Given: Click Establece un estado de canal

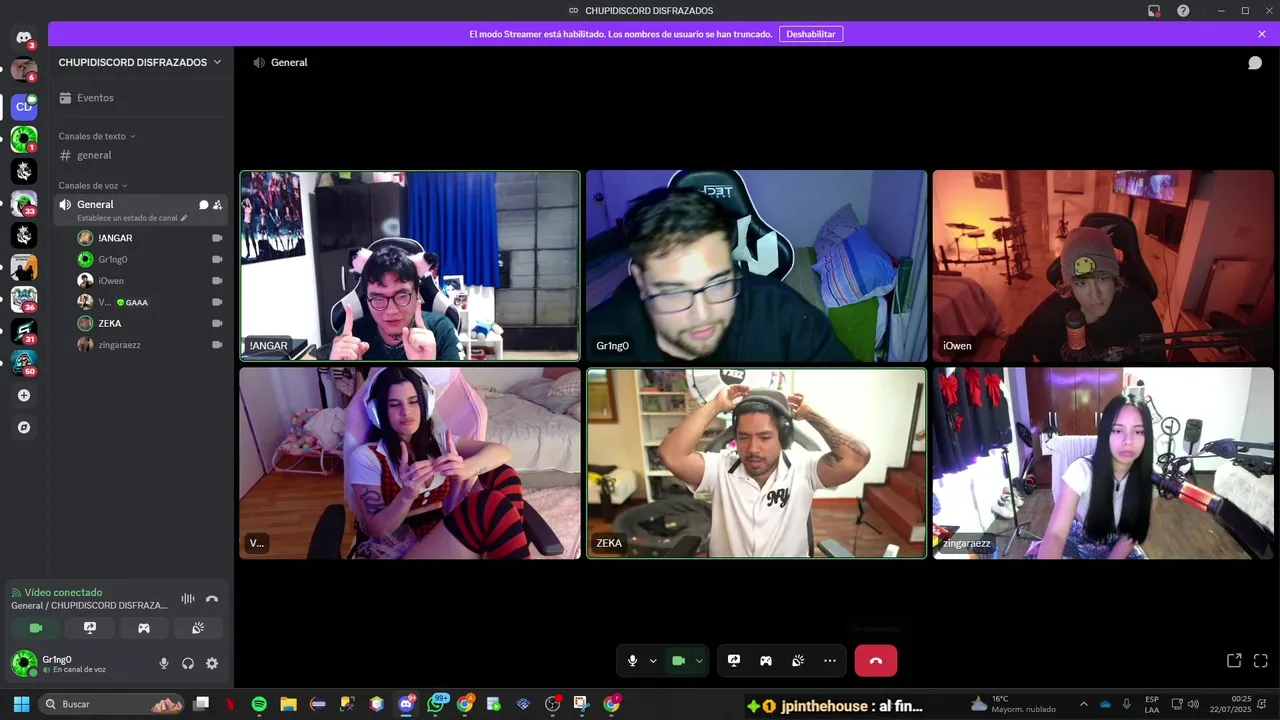Looking at the screenshot, I should click(x=127, y=218).
